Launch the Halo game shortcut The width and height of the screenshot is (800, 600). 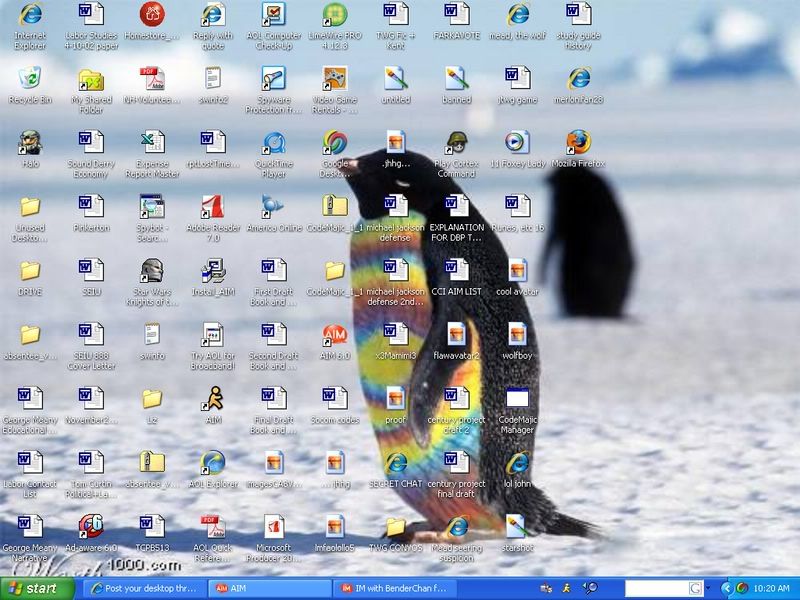30,142
